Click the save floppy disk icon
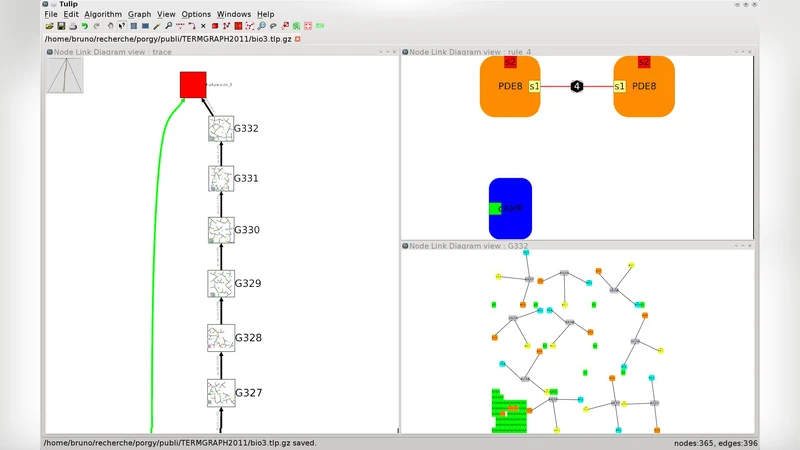This screenshot has width=800, height=450. coord(60,26)
